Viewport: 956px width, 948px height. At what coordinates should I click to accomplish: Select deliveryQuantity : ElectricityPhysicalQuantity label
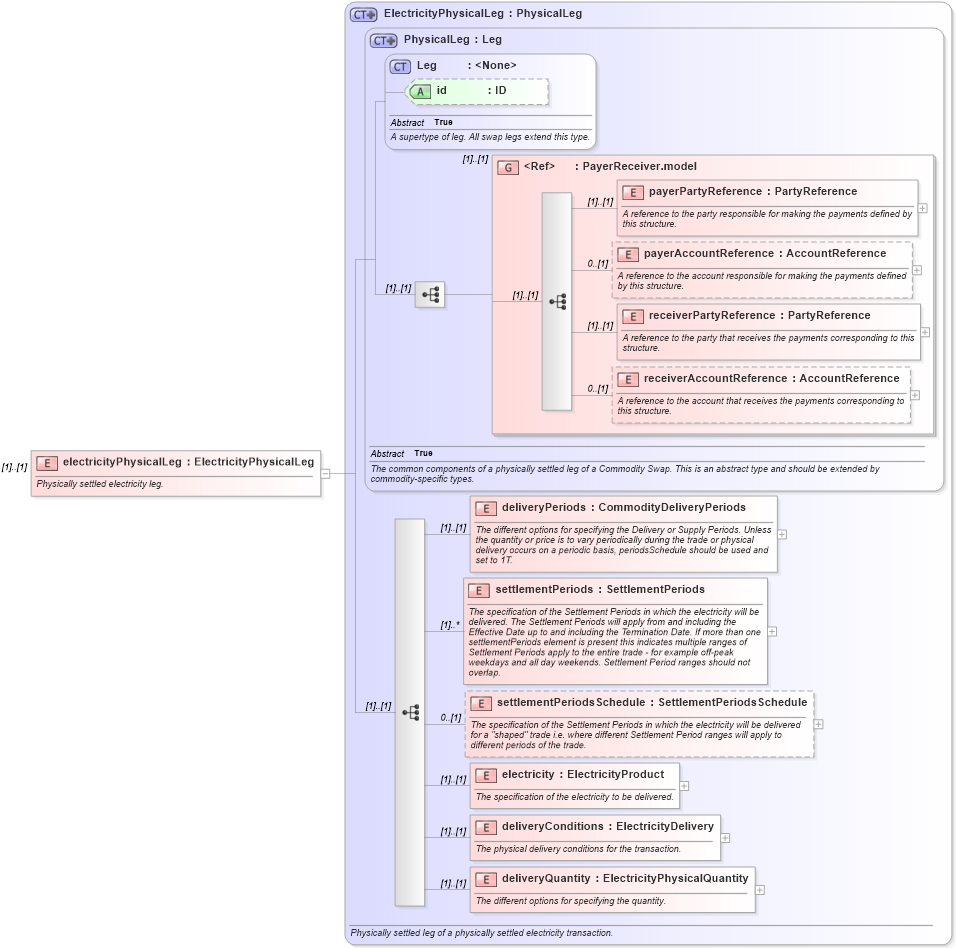point(625,879)
